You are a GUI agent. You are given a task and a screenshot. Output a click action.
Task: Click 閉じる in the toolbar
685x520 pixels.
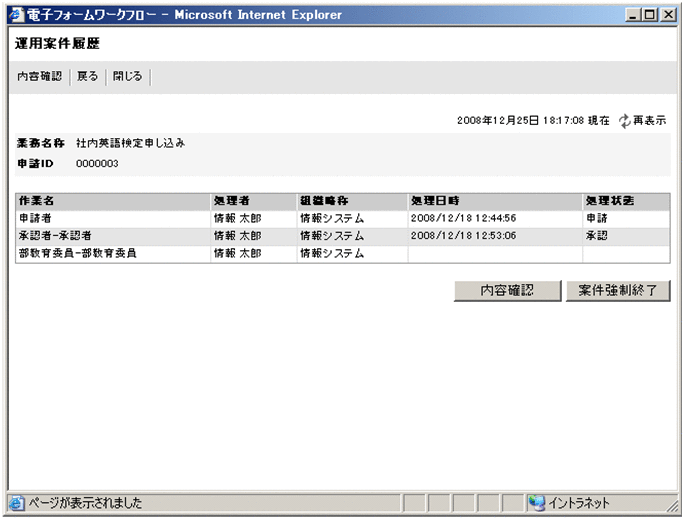pos(128,76)
